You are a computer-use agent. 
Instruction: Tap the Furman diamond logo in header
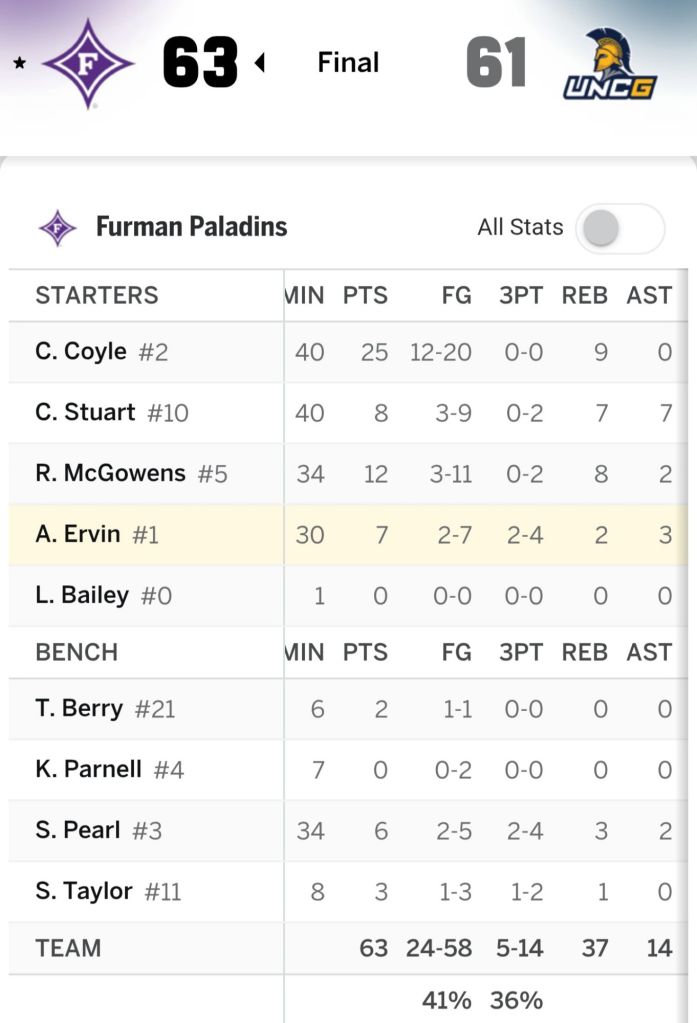coord(87,63)
